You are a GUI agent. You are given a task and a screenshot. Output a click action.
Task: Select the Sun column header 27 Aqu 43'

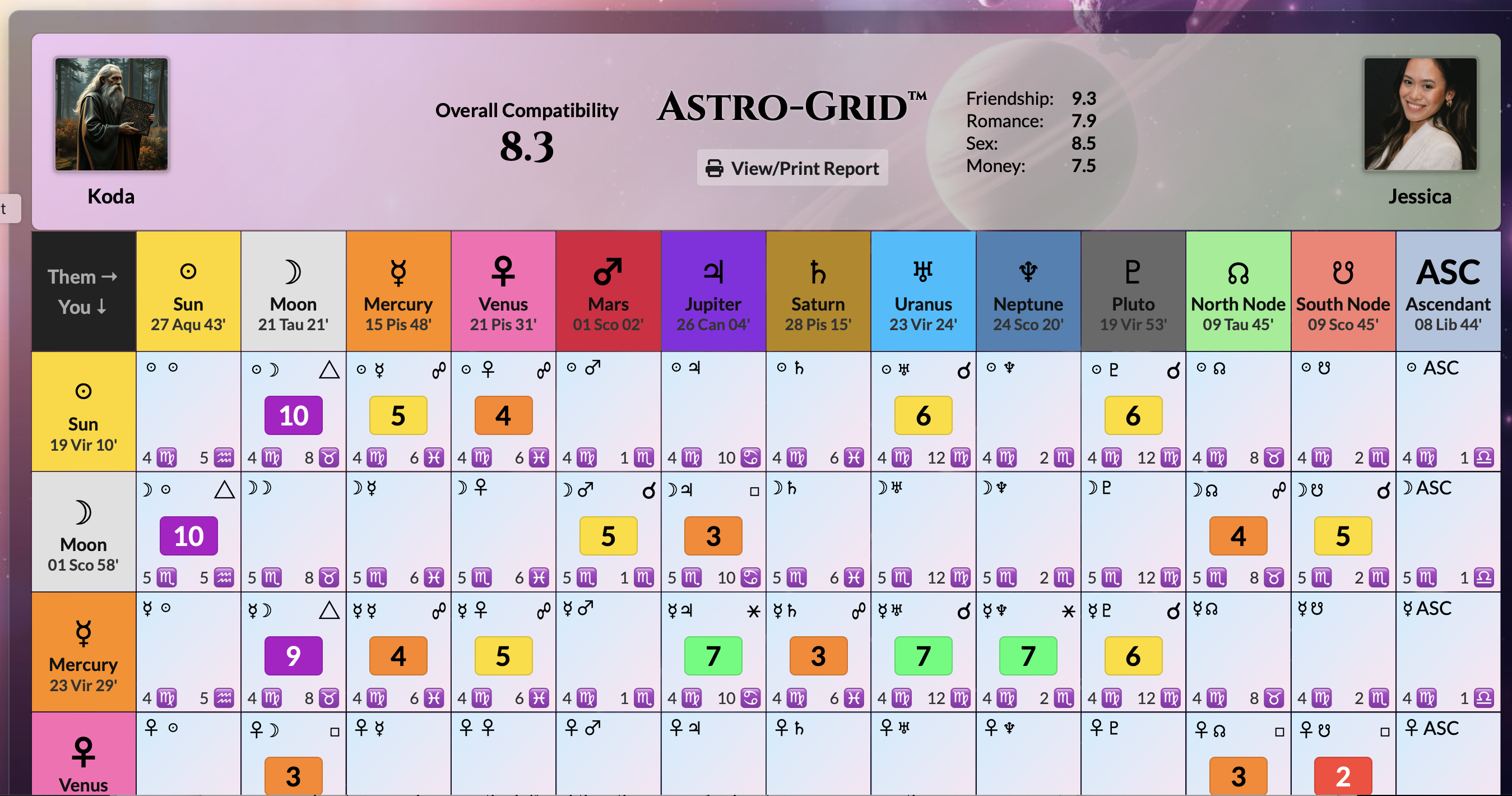[188, 291]
